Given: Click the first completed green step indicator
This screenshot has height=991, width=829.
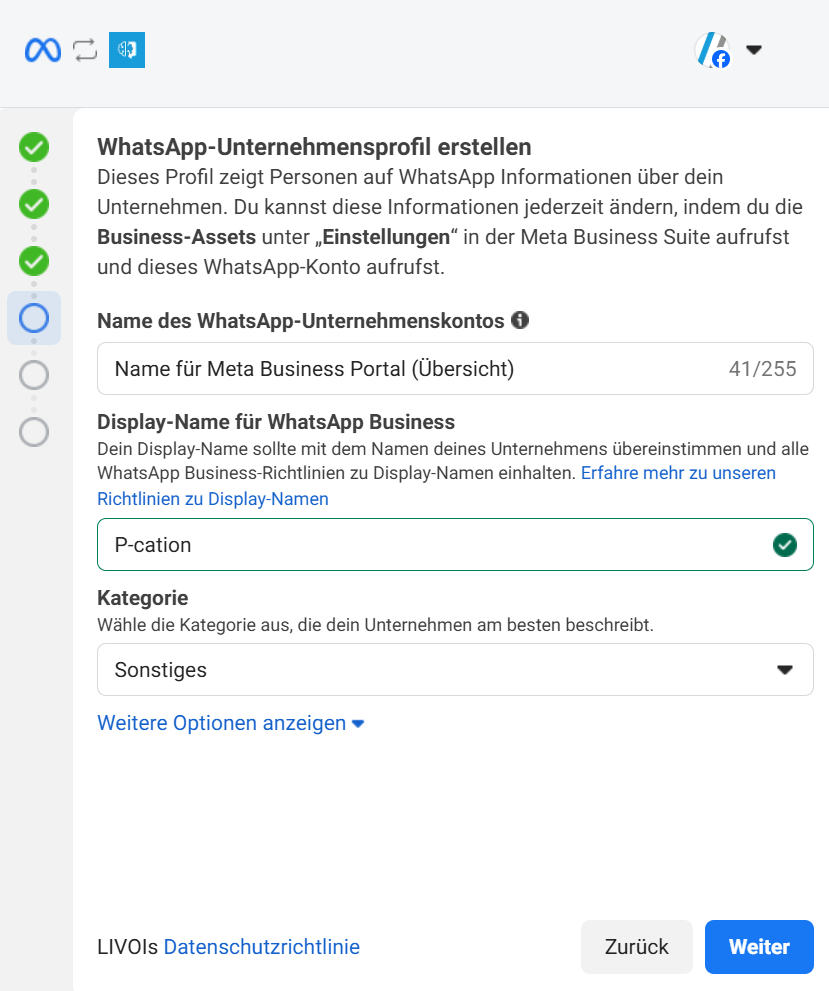Looking at the screenshot, I should pyautogui.click(x=33, y=147).
